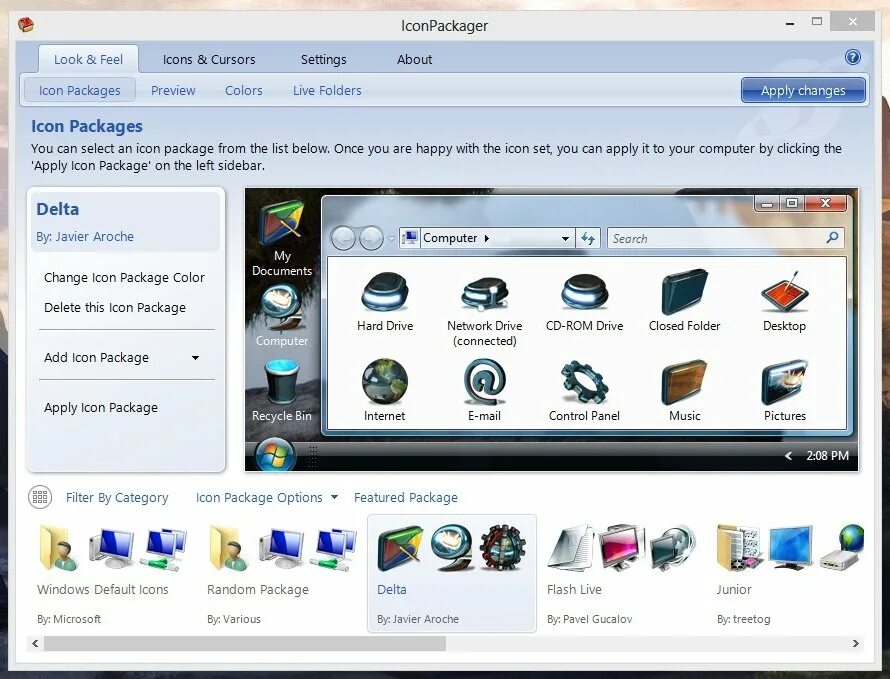
Task: Click the help question mark icon
Action: click(x=853, y=57)
